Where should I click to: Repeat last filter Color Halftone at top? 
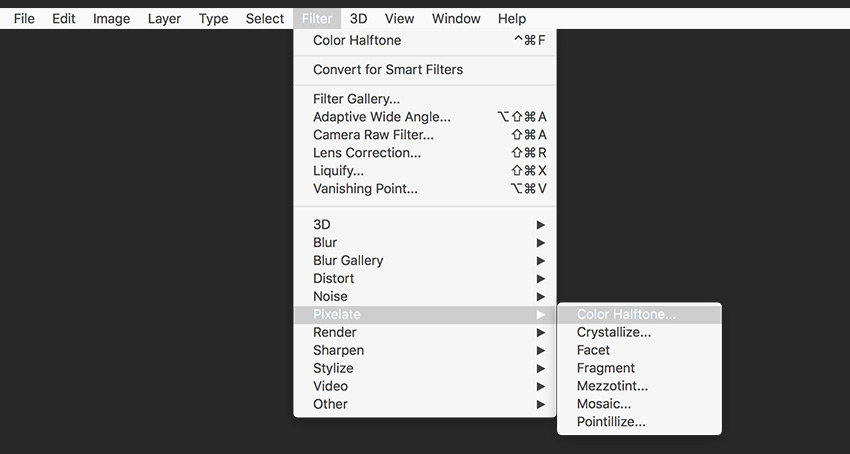357,41
